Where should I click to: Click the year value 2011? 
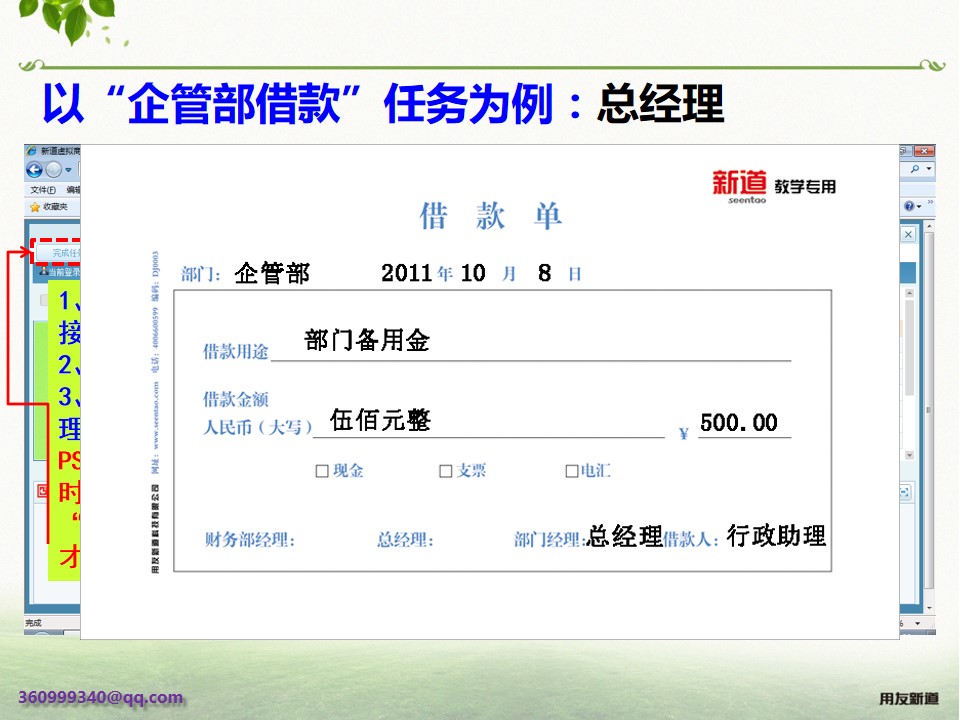point(407,273)
